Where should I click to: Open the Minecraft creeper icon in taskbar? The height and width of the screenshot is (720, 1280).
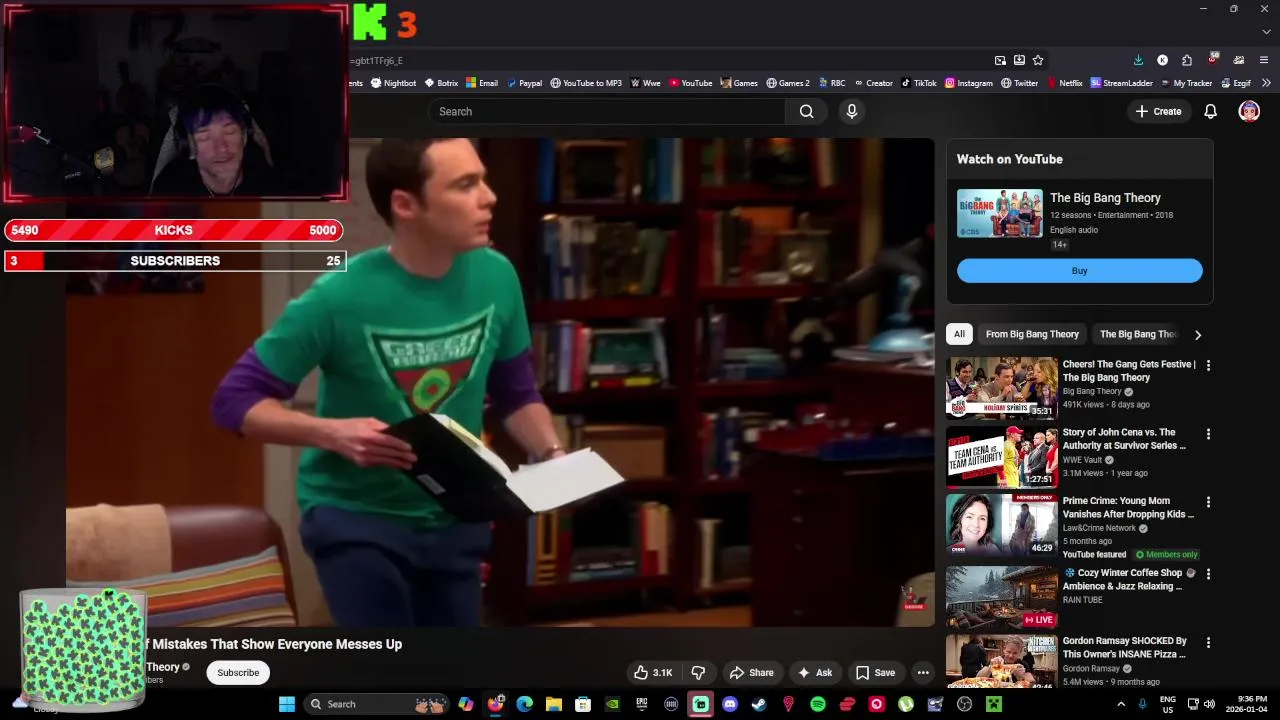pos(994,704)
